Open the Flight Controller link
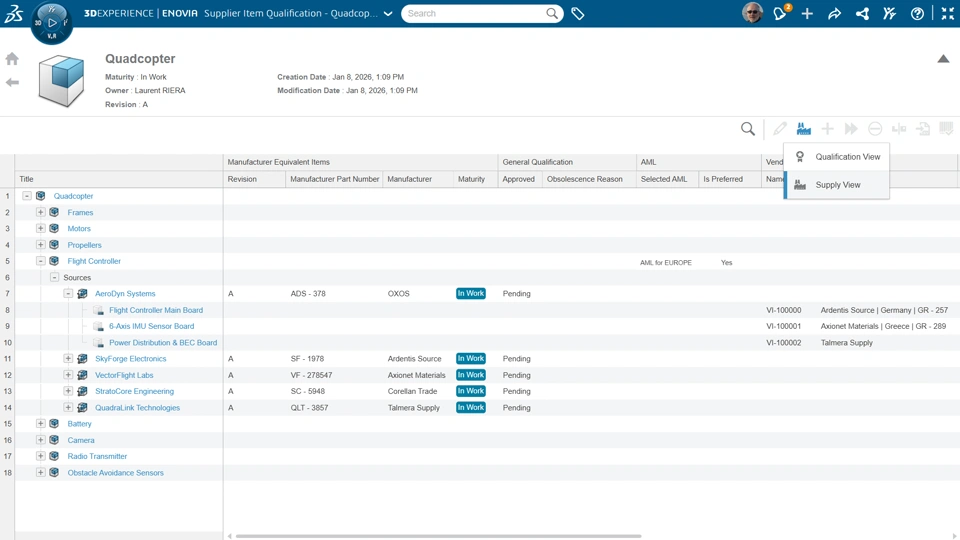960x540 pixels. coord(94,261)
